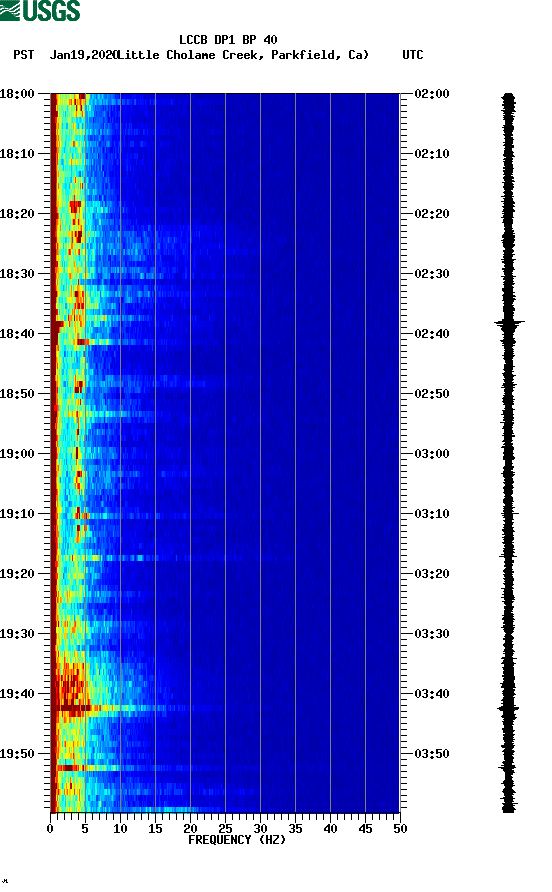Image resolution: width=552 pixels, height=892 pixels.
Task: Click the 20 Hz tick label
Action: pos(190,829)
